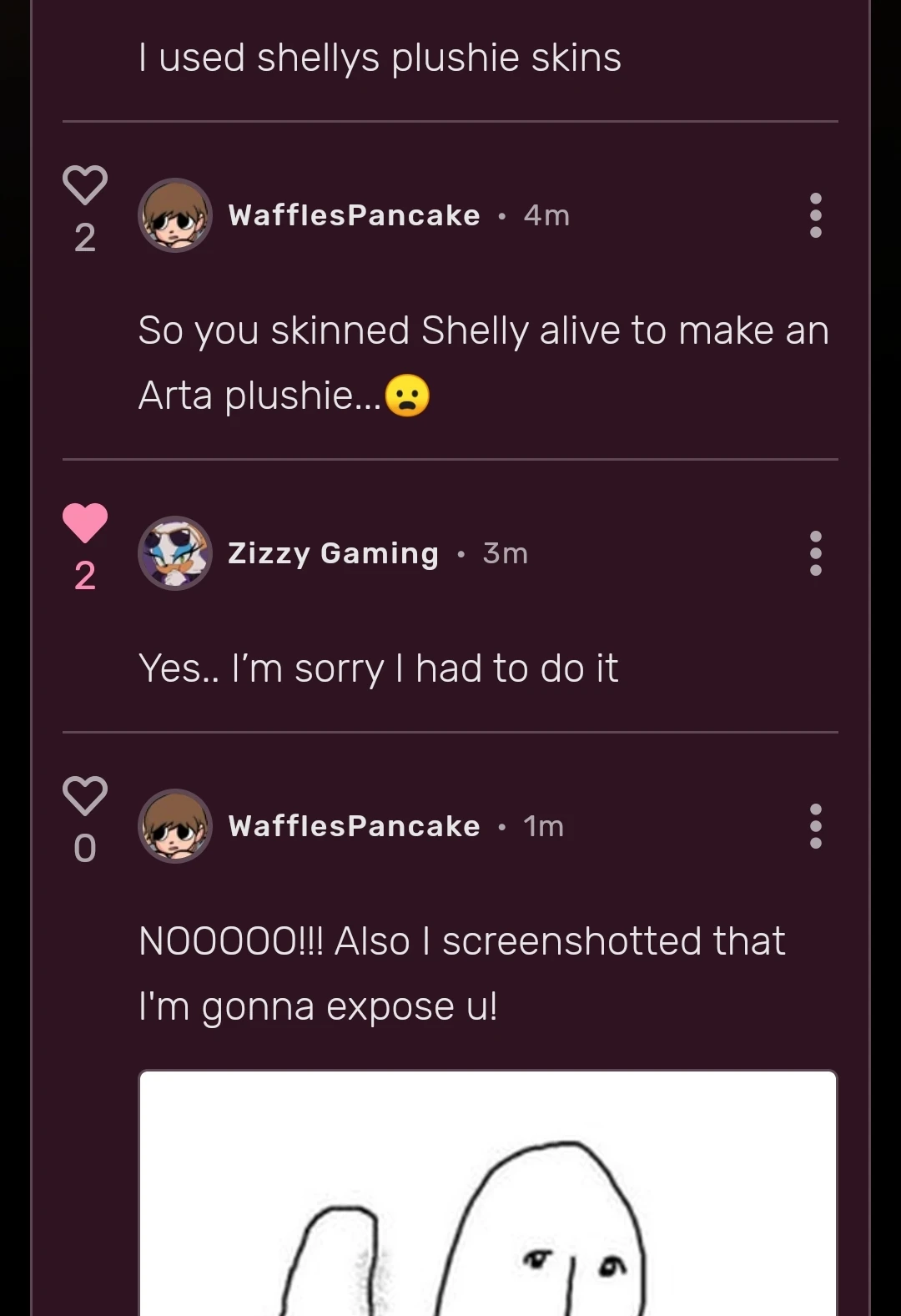901x1316 pixels.
Task: Click WafflesPancake's avatar on the 1m comment
Action: pos(174,827)
